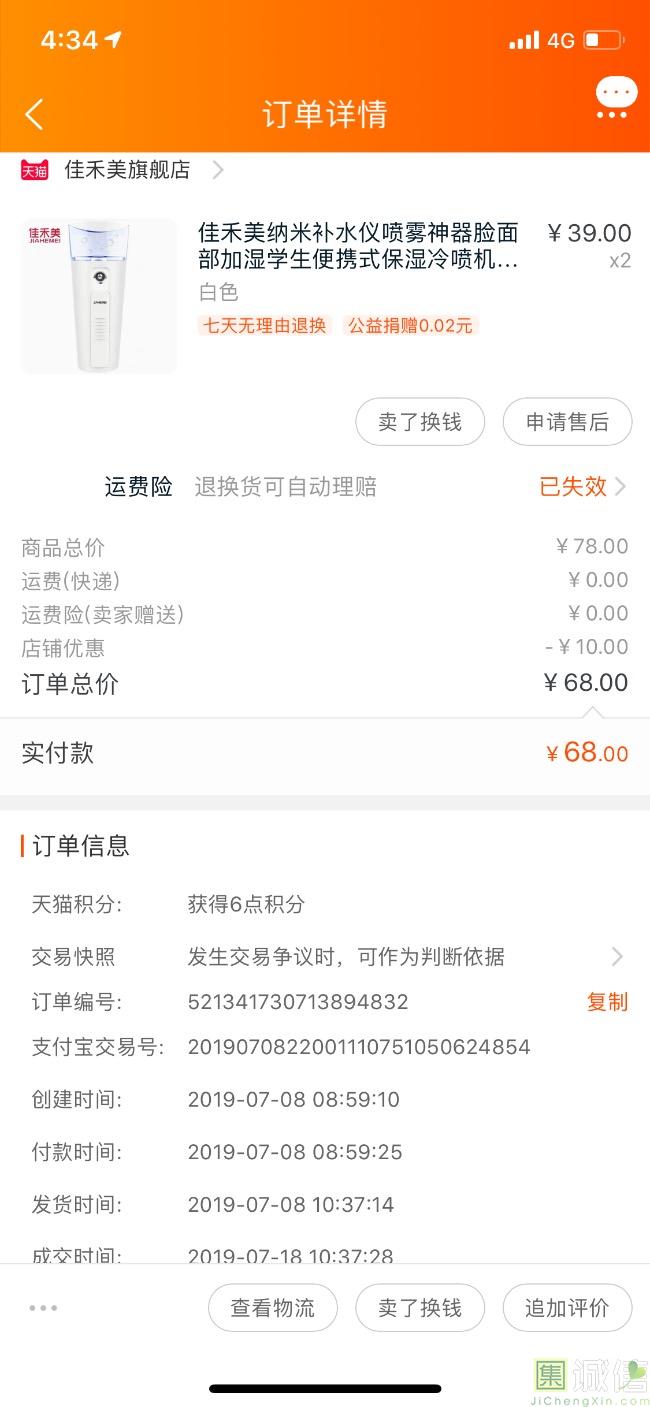The width and height of the screenshot is (650, 1407).
Task: Open the 佳禾美旗舰店 store chevron
Action: pos(218,170)
